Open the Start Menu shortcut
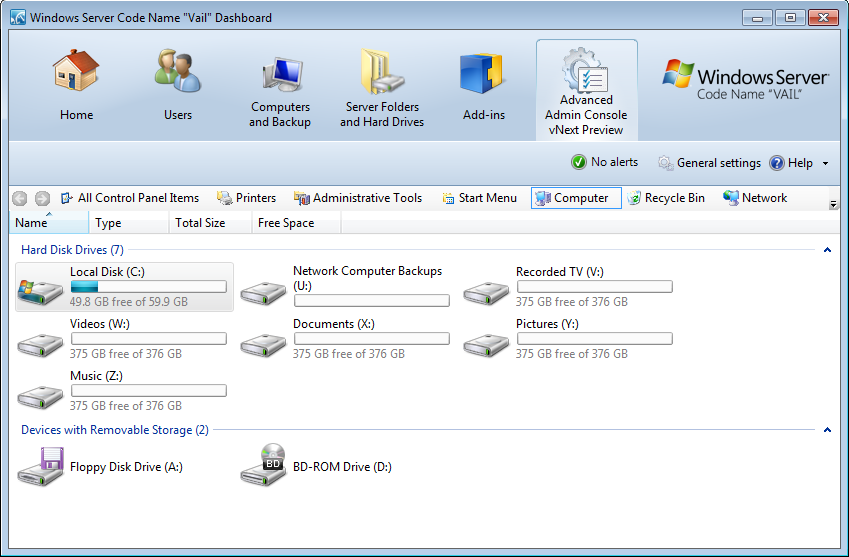Image resolution: width=849 pixels, height=557 pixels. pyautogui.click(x=479, y=198)
